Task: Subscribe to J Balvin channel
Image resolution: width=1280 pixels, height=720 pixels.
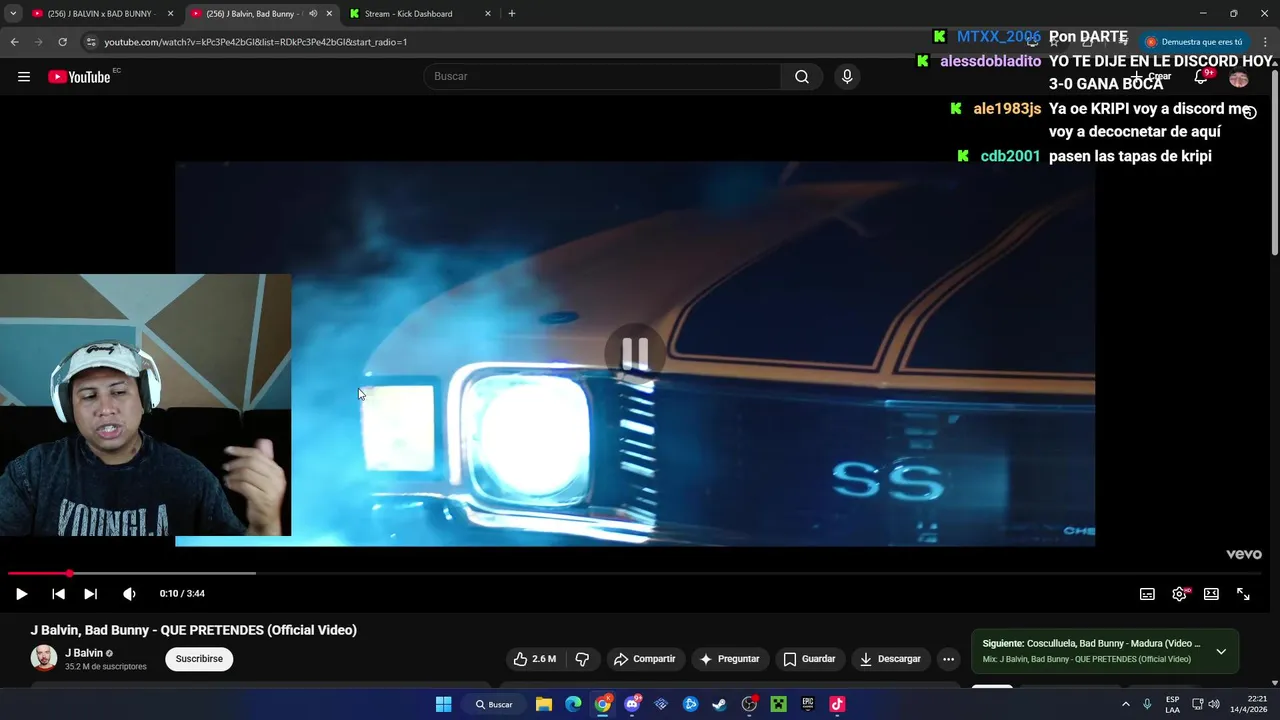Action: point(199,659)
